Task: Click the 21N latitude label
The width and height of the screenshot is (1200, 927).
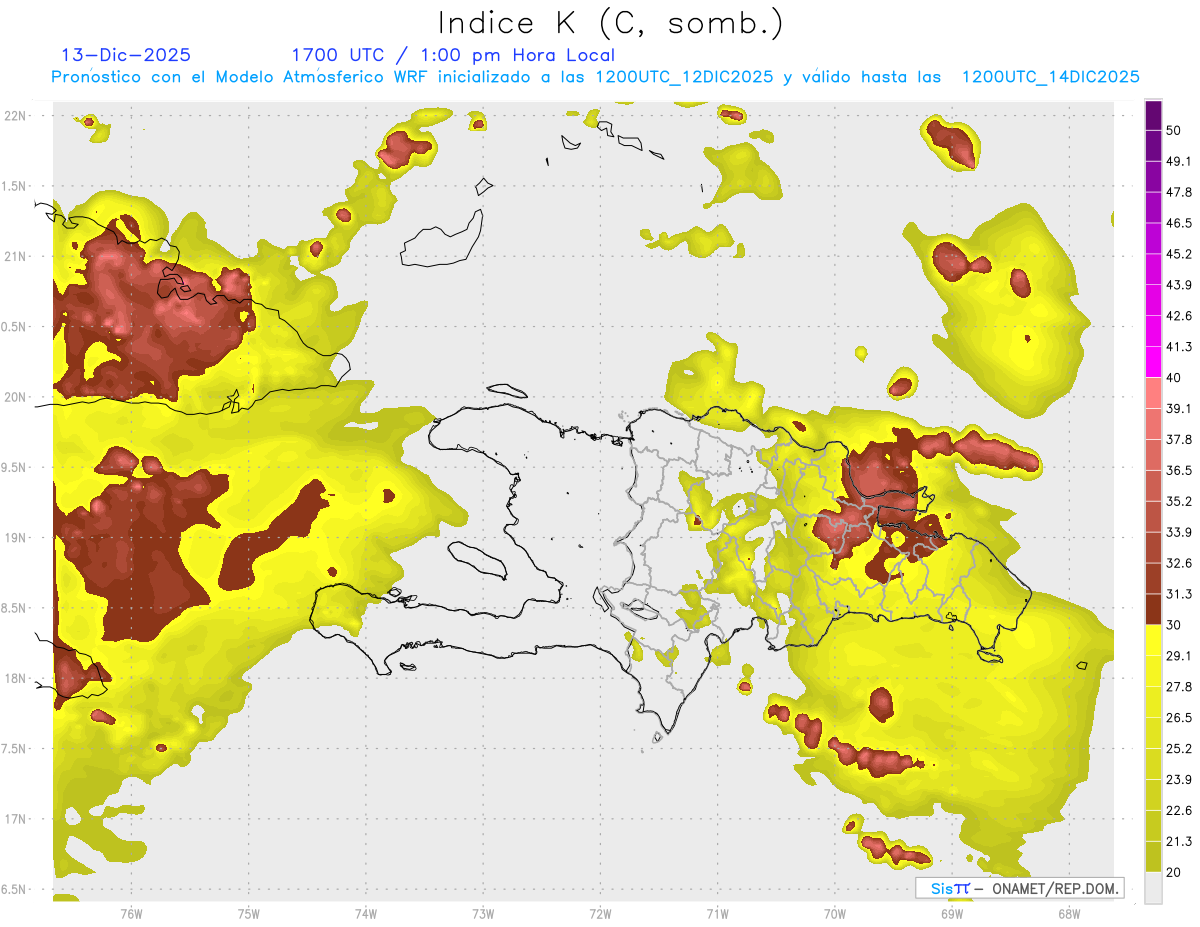Action: click(x=16, y=256)
